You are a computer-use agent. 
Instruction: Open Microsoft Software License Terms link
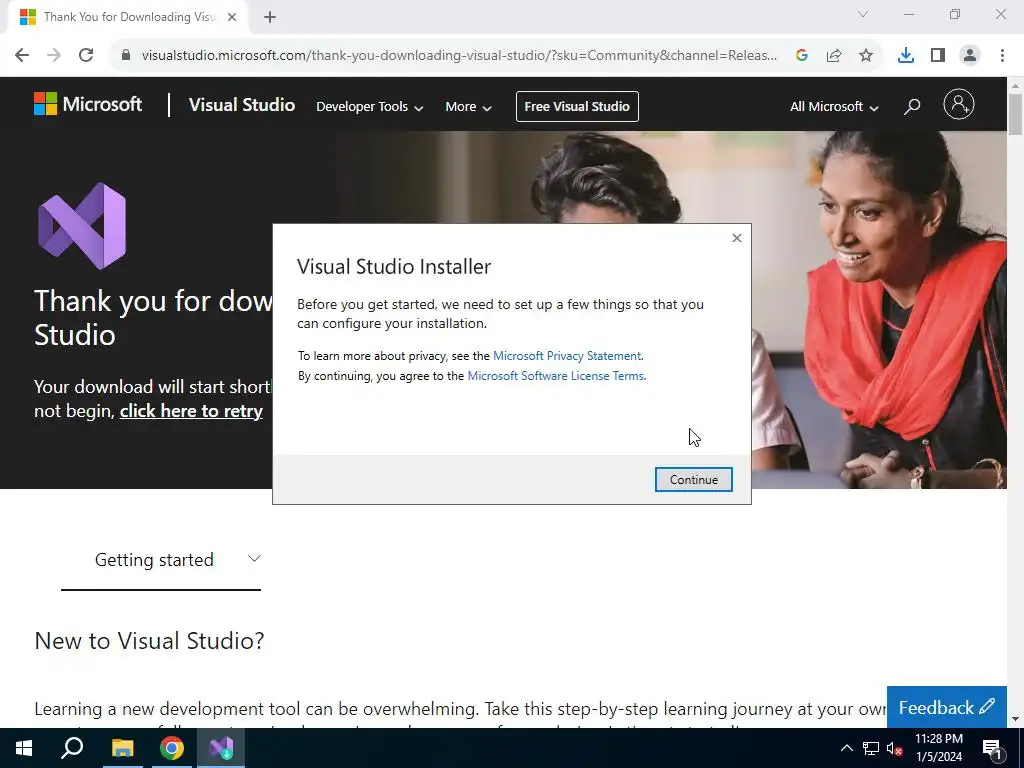click(x=556, y=376)
